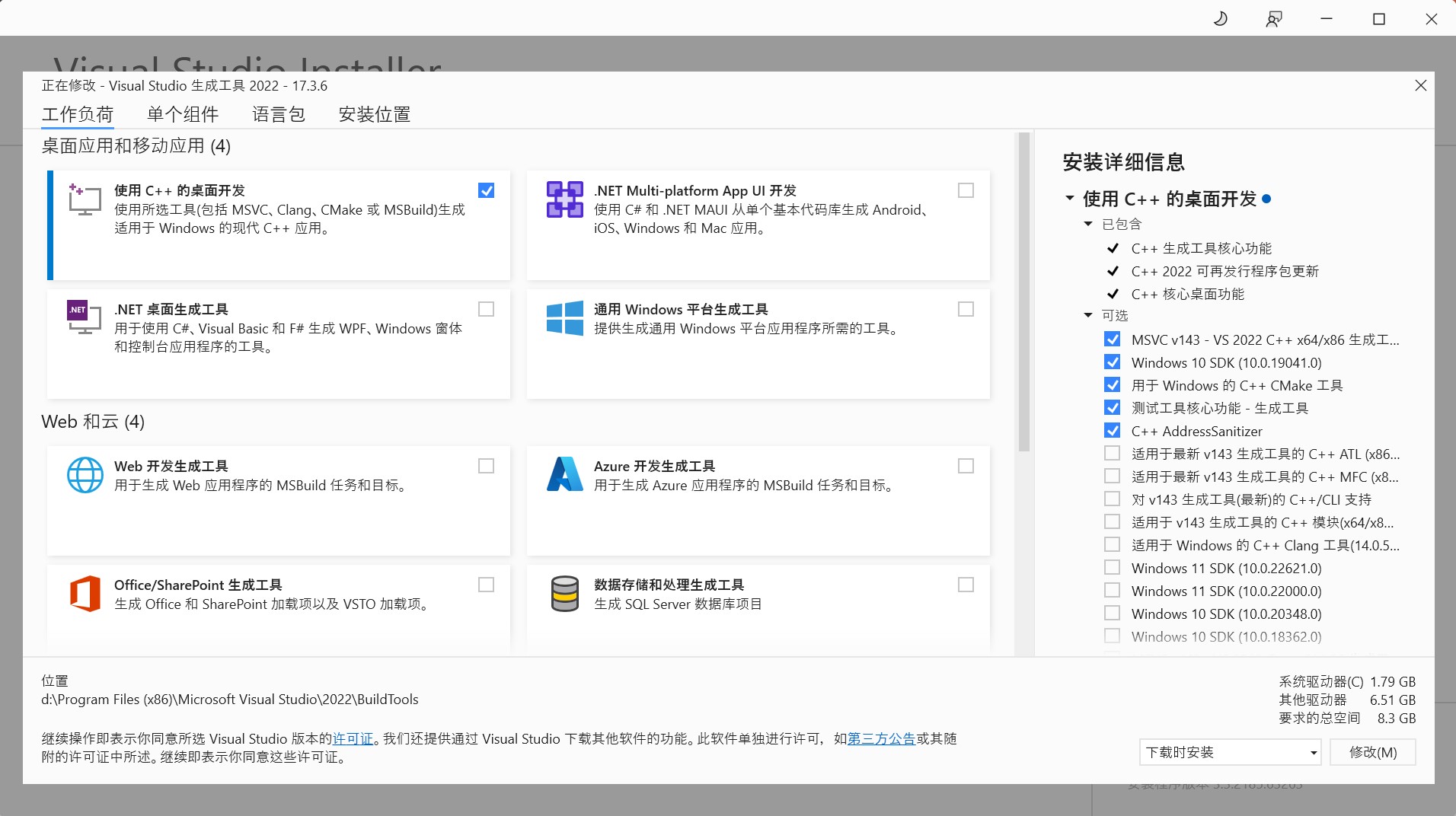The image size is (1456, 816).
Task: Toggle dark theme moon icon in title bar
Action: (1221, 18)
